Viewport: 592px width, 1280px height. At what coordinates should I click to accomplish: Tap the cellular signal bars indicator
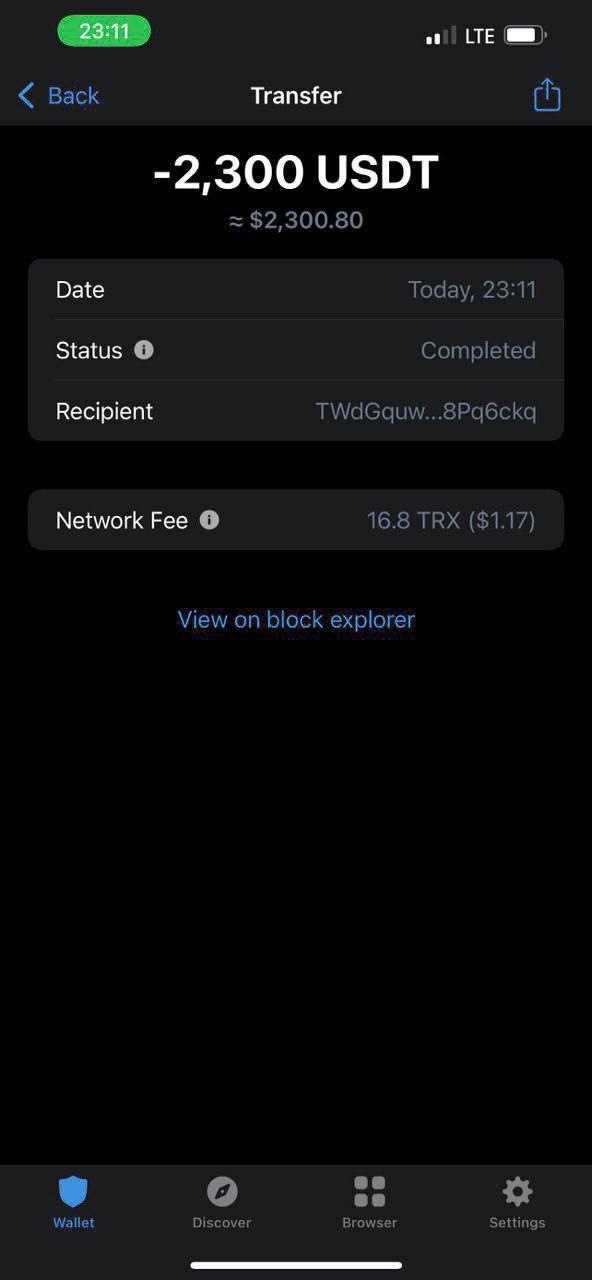coord(440,36)
